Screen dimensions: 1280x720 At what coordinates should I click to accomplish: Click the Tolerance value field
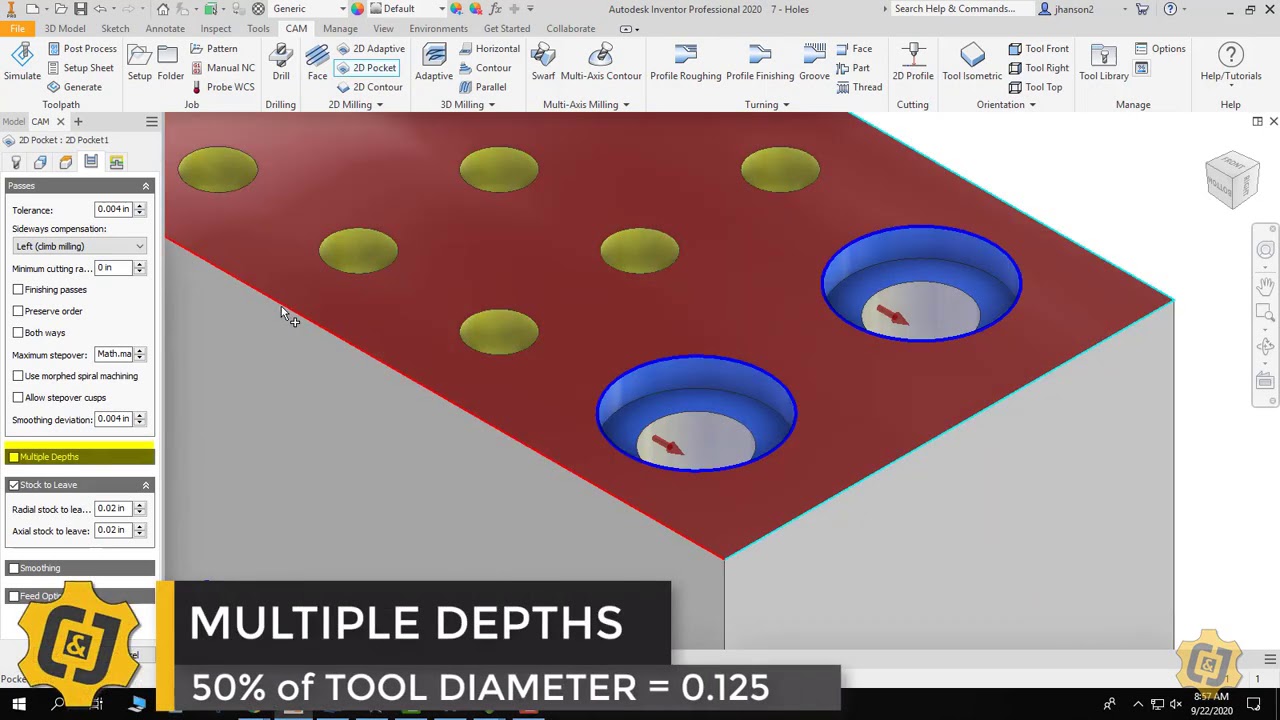coord(113,209)
